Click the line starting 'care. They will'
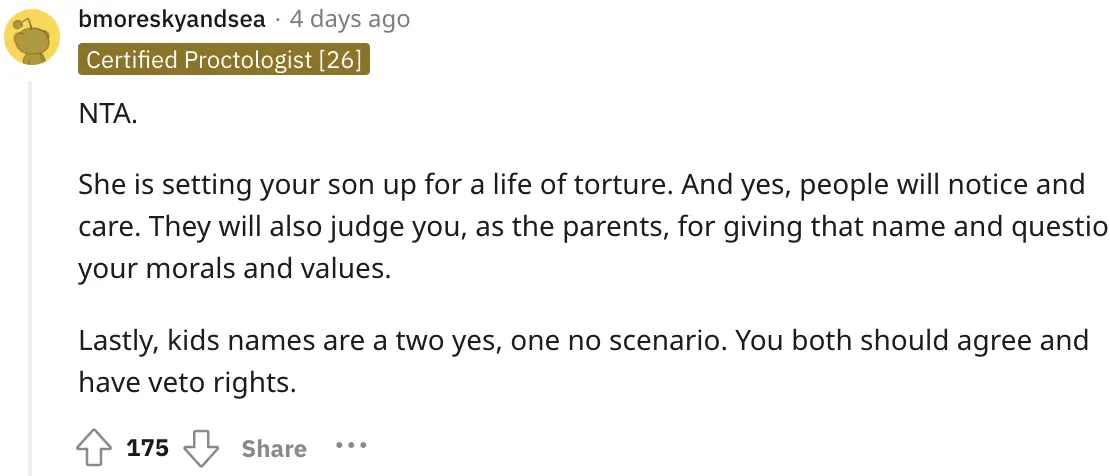Screen dimensions: 1110x476 (592, 227)
